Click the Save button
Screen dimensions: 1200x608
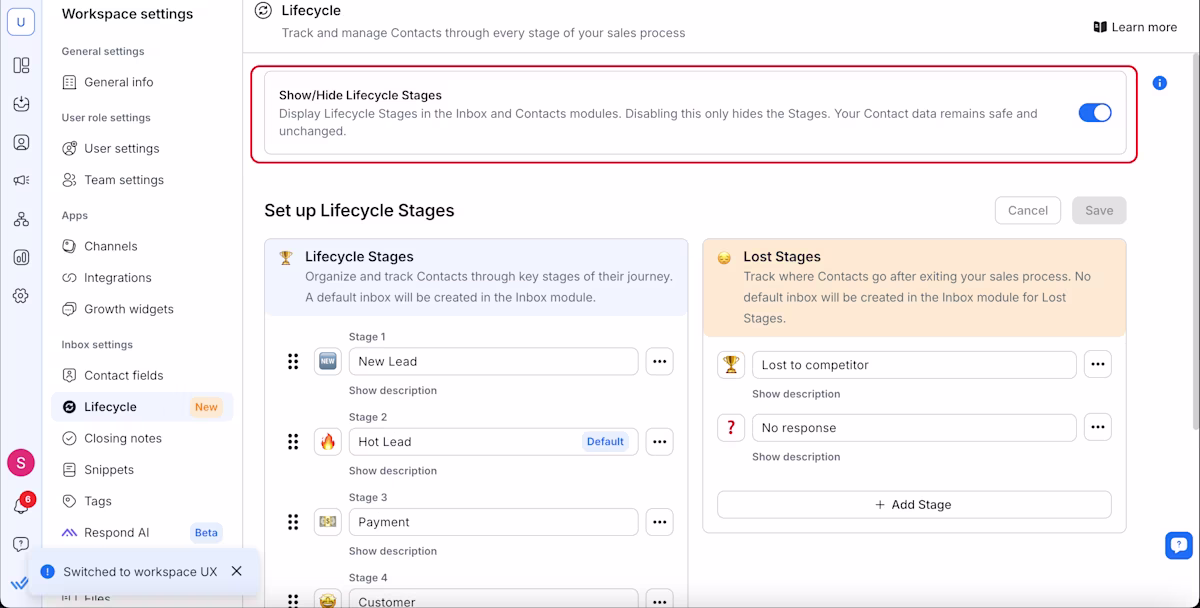click(x=1099, y=210)
